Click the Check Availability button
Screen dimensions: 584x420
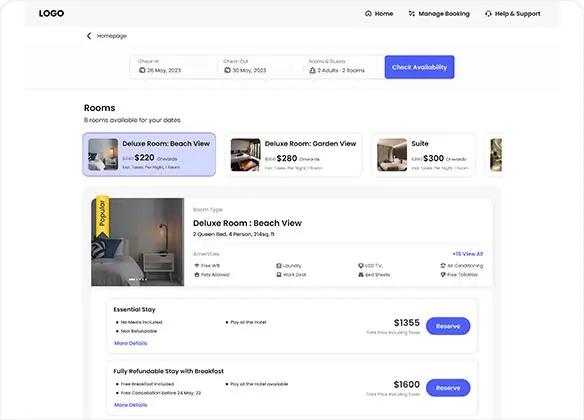[419, 67]
